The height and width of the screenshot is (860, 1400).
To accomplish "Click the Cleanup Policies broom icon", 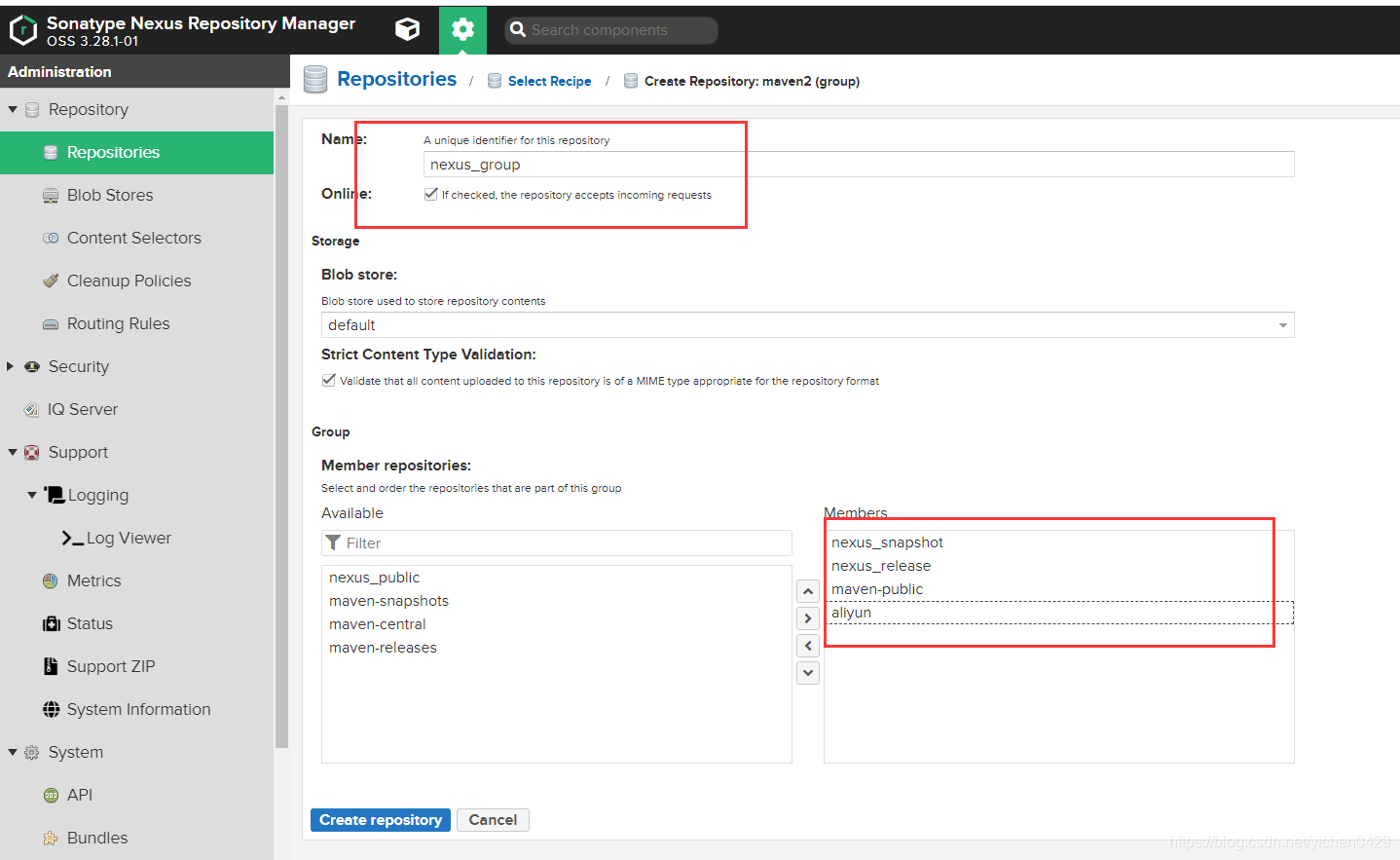I will click(x=51, y=281).
